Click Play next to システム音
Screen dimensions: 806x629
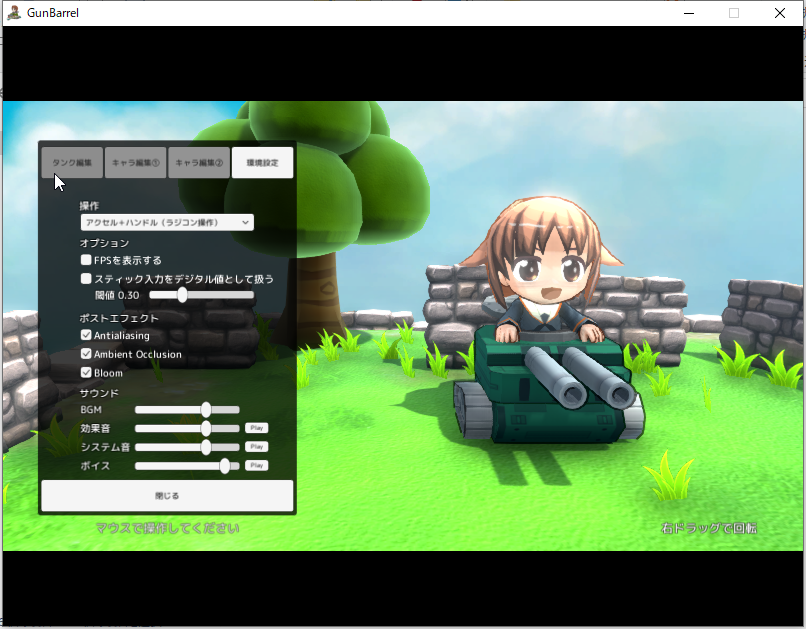click(x=257, y=447)
